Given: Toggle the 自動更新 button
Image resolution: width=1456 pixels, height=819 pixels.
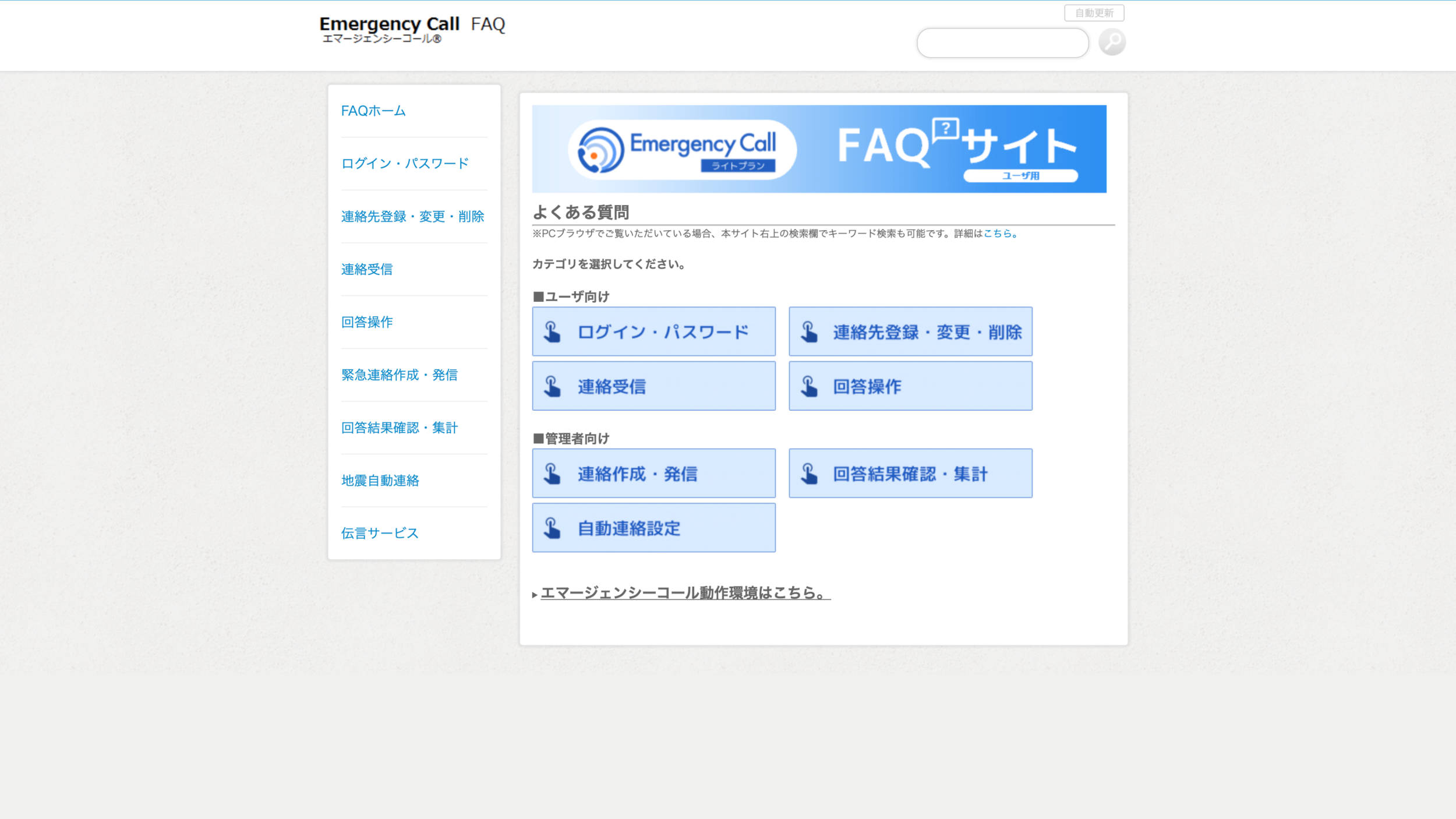Looking at the screenshot, I should coord(1094,13).
